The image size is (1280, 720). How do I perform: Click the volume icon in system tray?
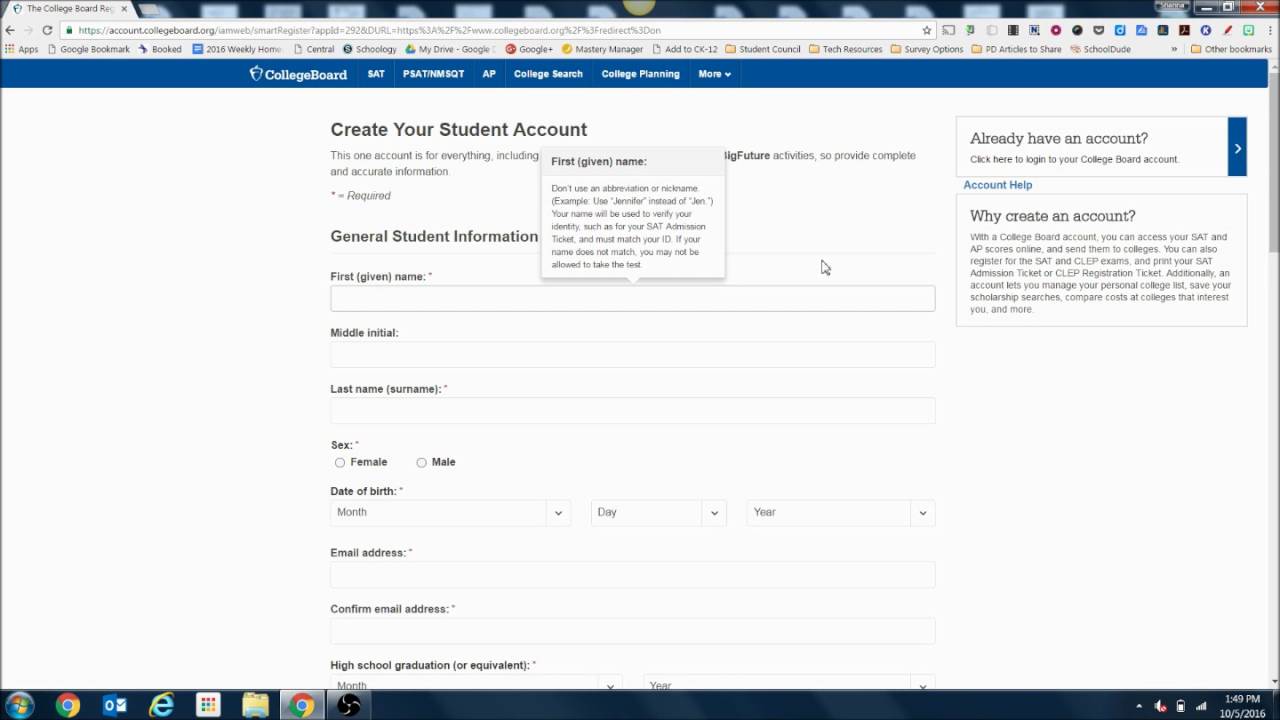1160,707
